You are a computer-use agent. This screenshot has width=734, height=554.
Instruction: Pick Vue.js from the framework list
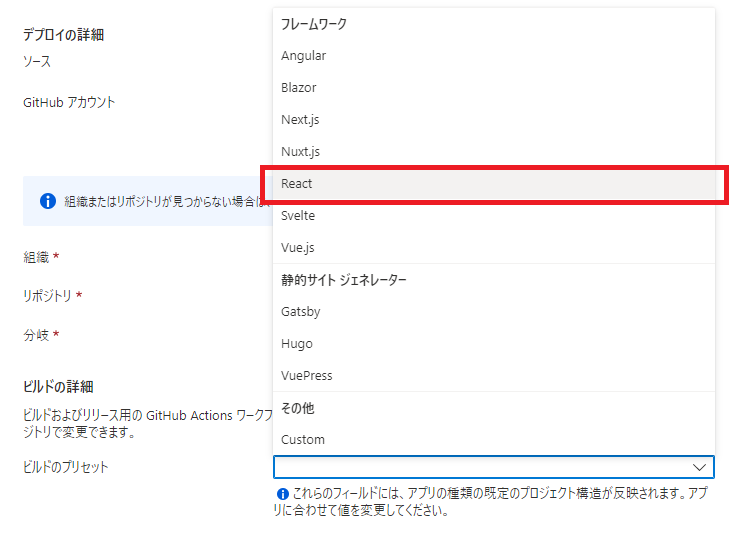(x=494, y=247)
